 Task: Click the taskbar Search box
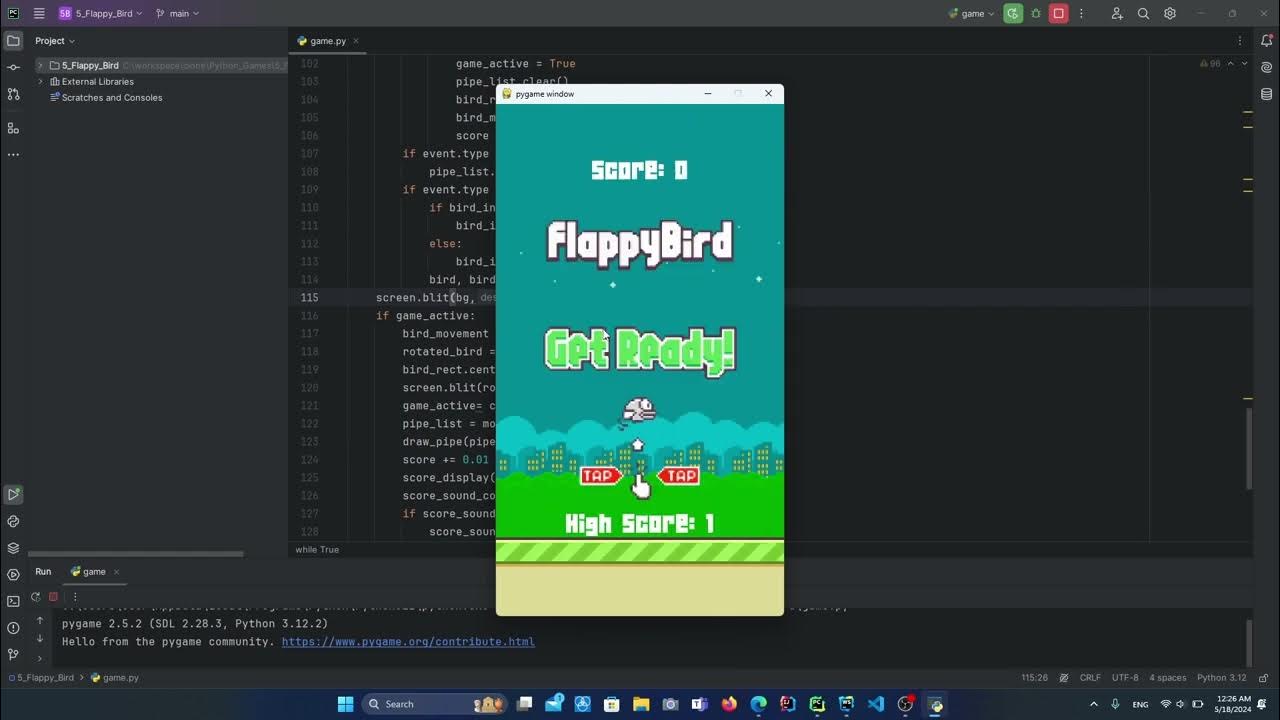coord(435,703)
